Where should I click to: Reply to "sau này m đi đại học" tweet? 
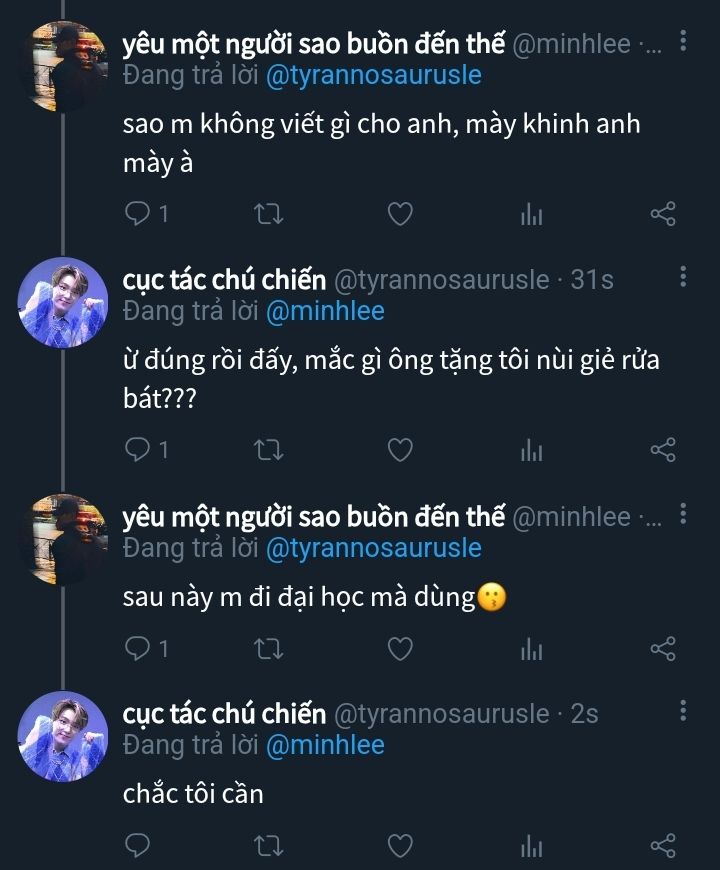[x=139, y=649]
